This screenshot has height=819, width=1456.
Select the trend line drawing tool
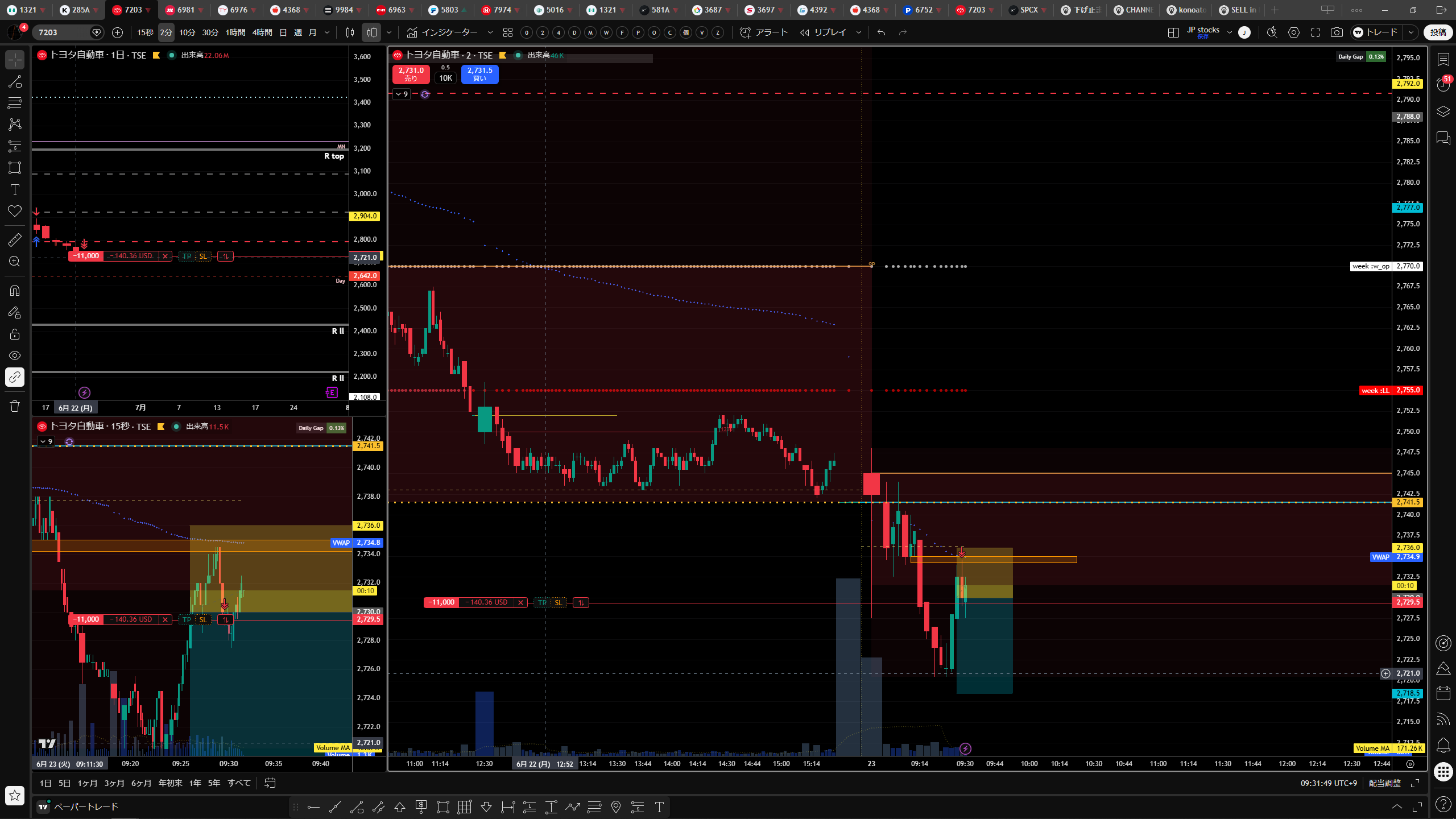coord(15,81)
